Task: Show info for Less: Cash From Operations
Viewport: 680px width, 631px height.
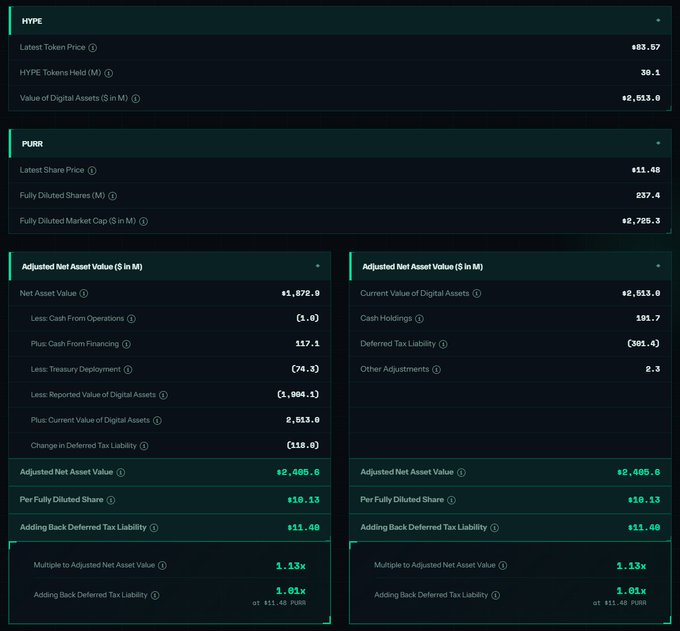Action: pyautogui.click(x=131, y=319)
